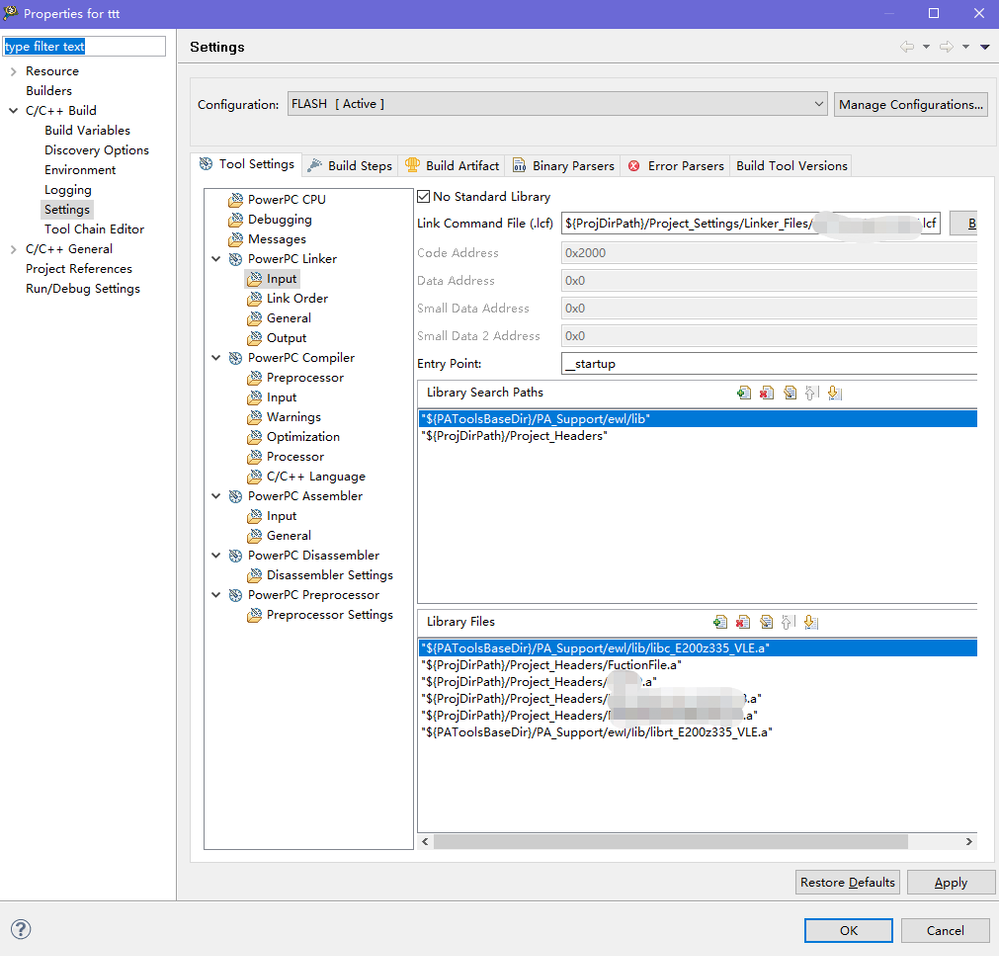Move Library Search Path up
The height and width of the screenshot is (956, 999).
811,393
